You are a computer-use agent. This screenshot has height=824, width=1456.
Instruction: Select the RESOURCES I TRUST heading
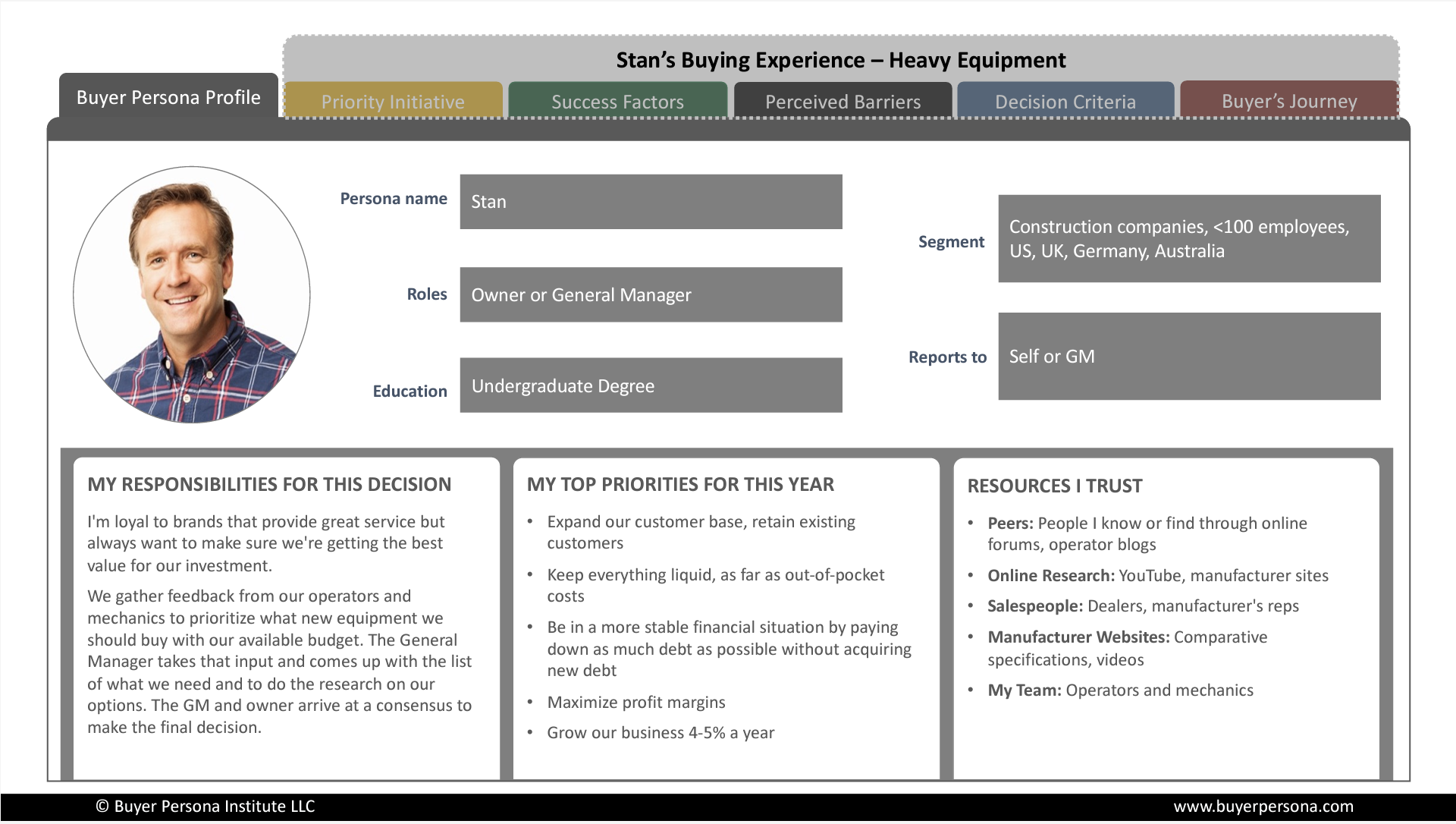1054,486
